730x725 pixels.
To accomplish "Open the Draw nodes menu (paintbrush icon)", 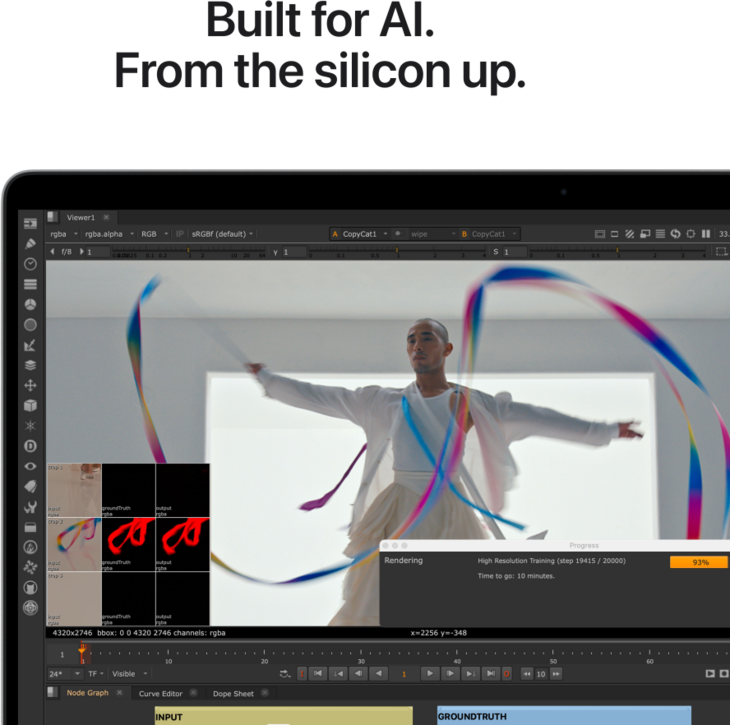I will tap(30, 243).
